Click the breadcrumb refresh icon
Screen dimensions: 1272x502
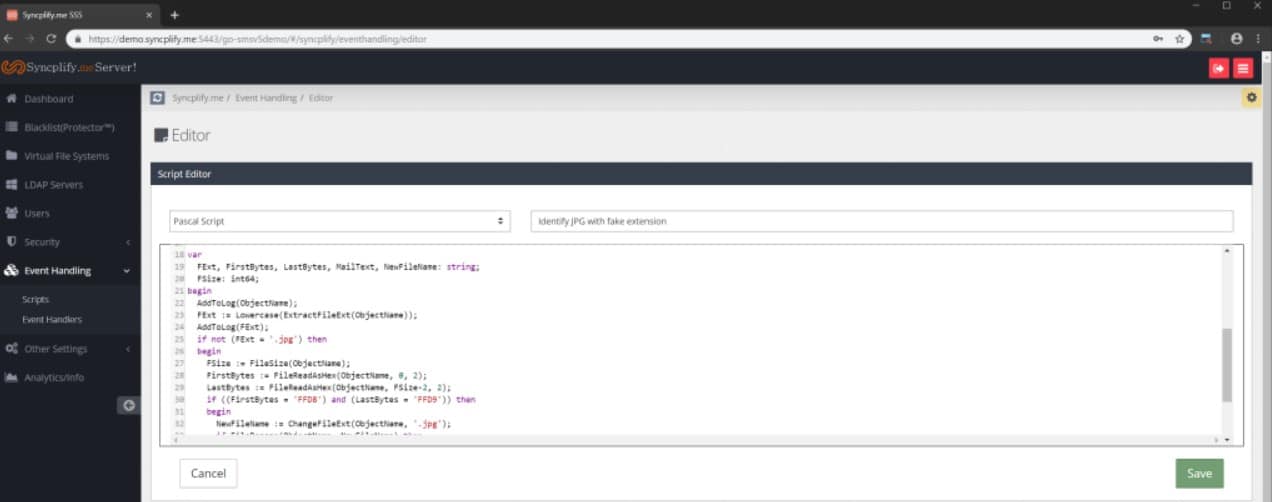(157, 97)
